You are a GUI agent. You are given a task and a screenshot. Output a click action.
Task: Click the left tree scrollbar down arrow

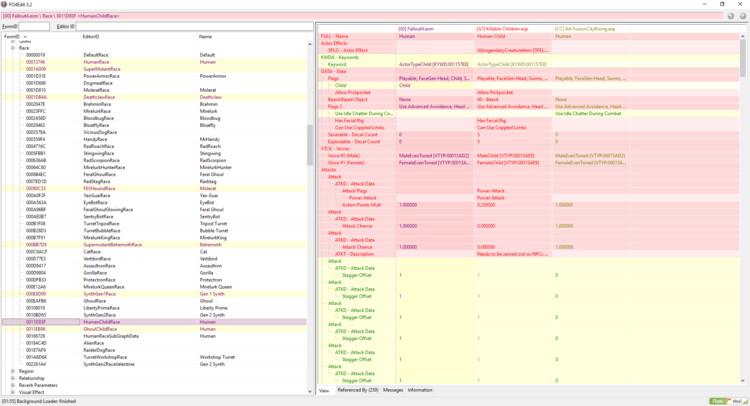pos(309,392)
